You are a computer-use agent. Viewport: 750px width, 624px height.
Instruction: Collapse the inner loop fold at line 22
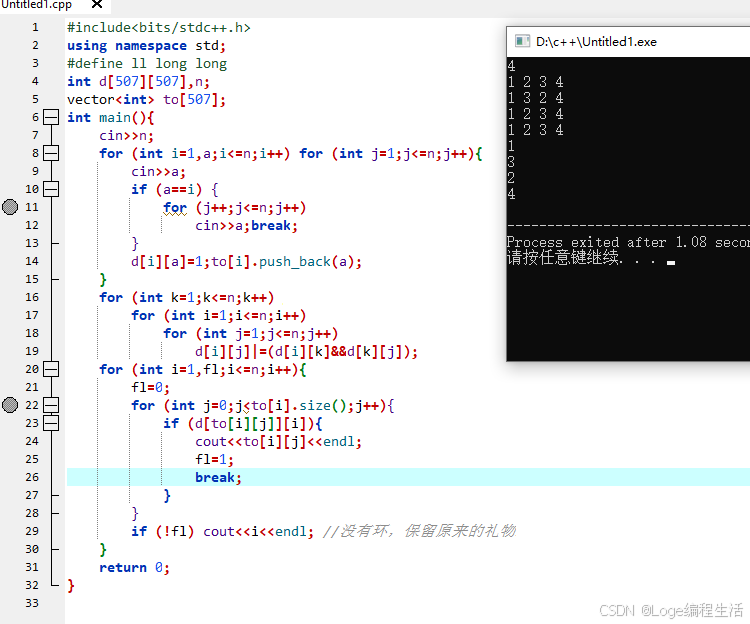(x=51, y=405)
